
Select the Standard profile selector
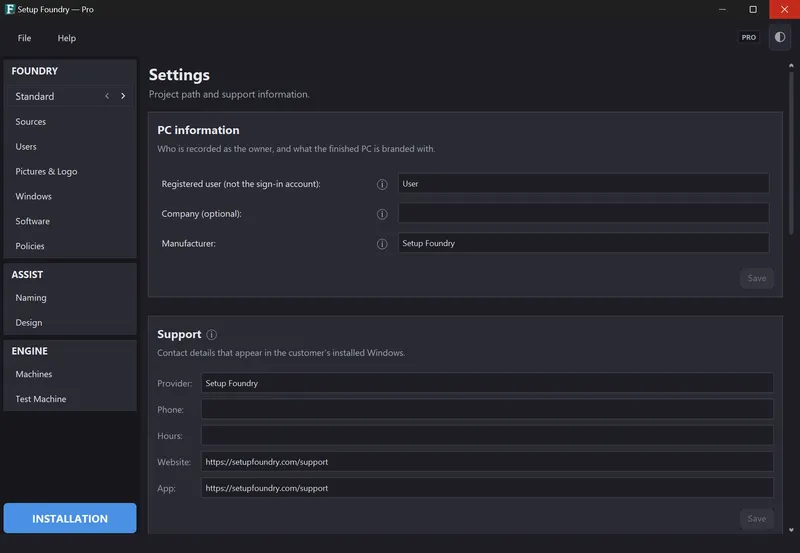70,96
